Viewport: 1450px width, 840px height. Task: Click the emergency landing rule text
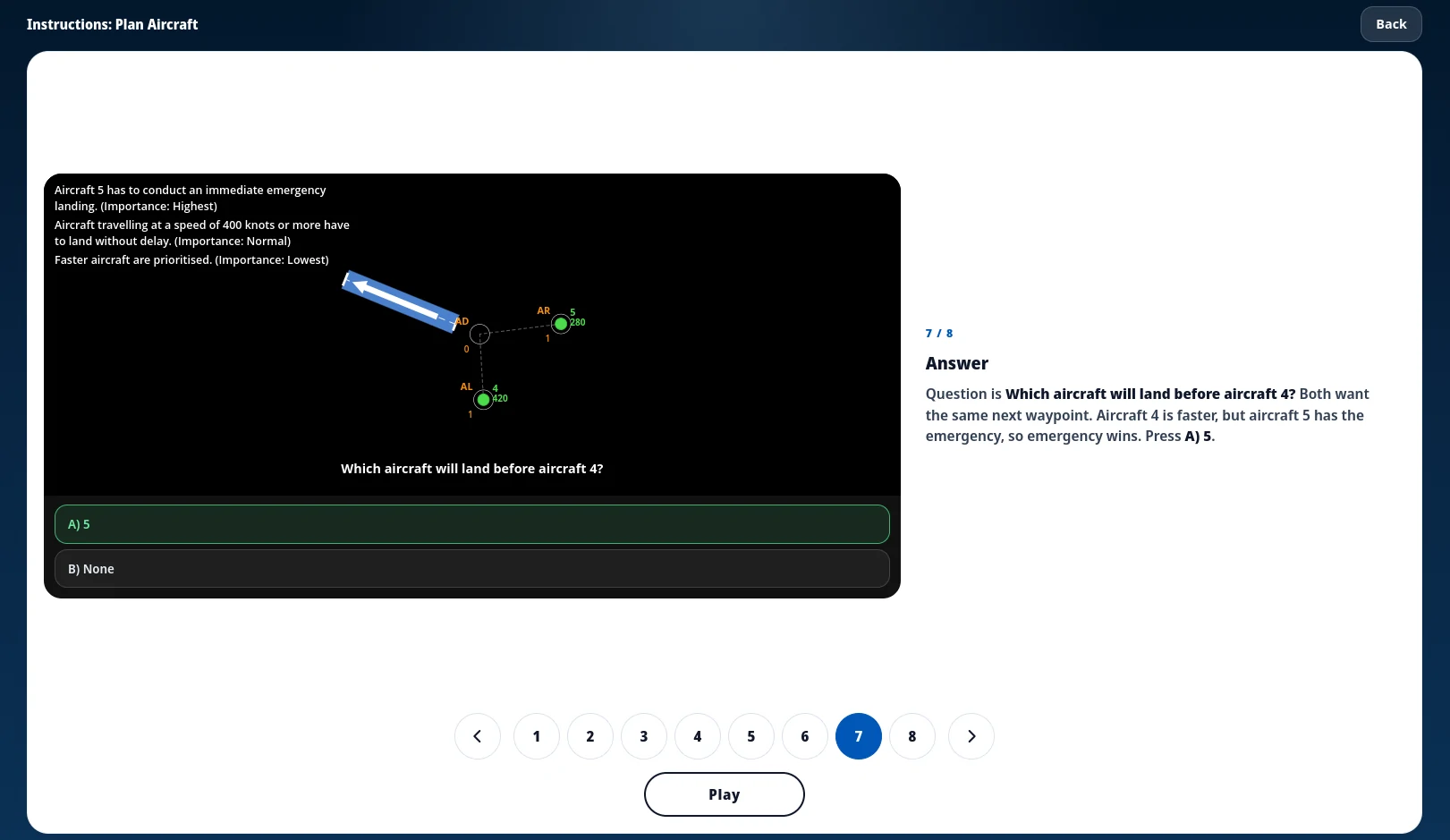coord(191,198)
